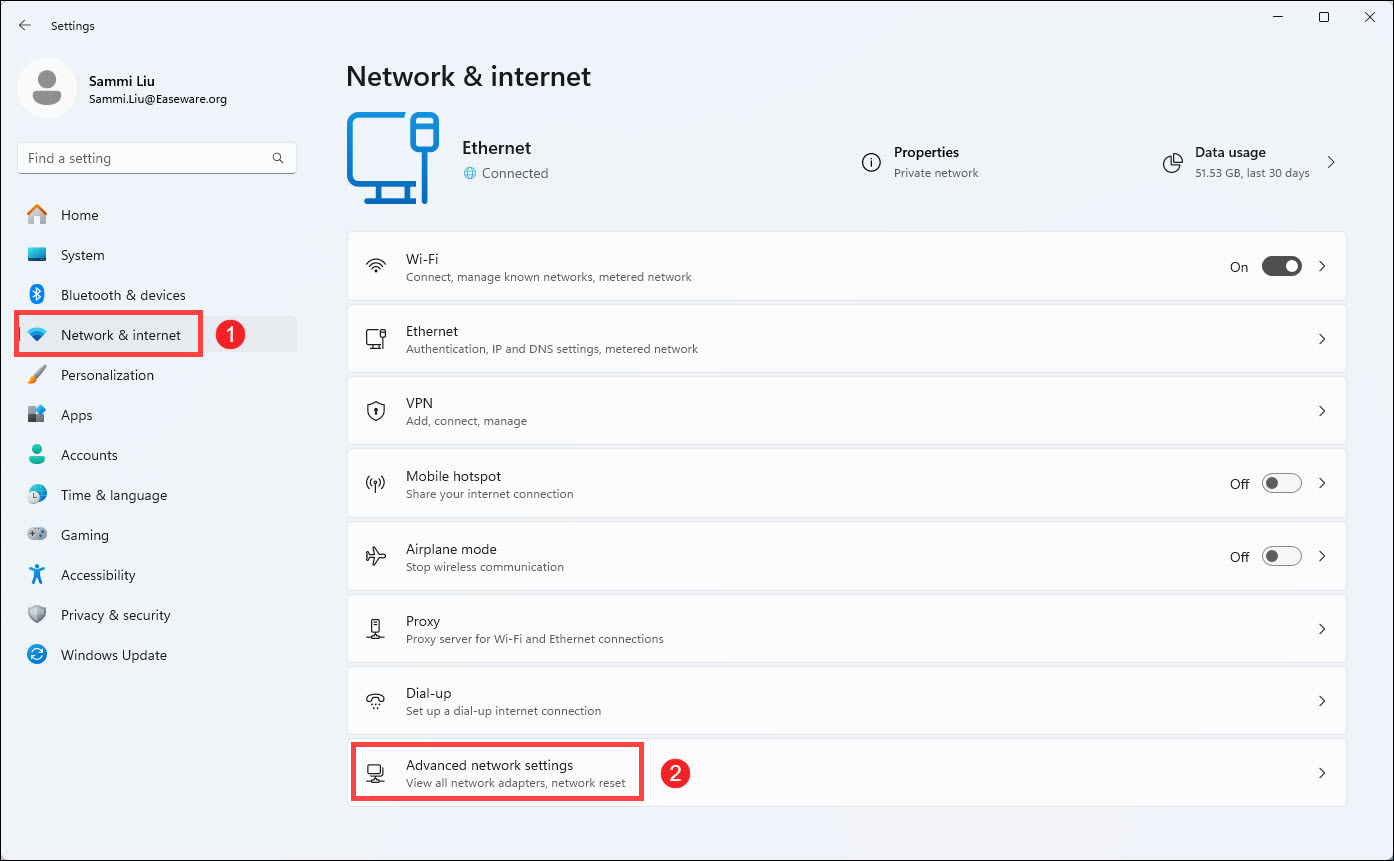Screen dimensions: 1394x861
Task: Open the Ethernet settings row
Action: [846, 339]
